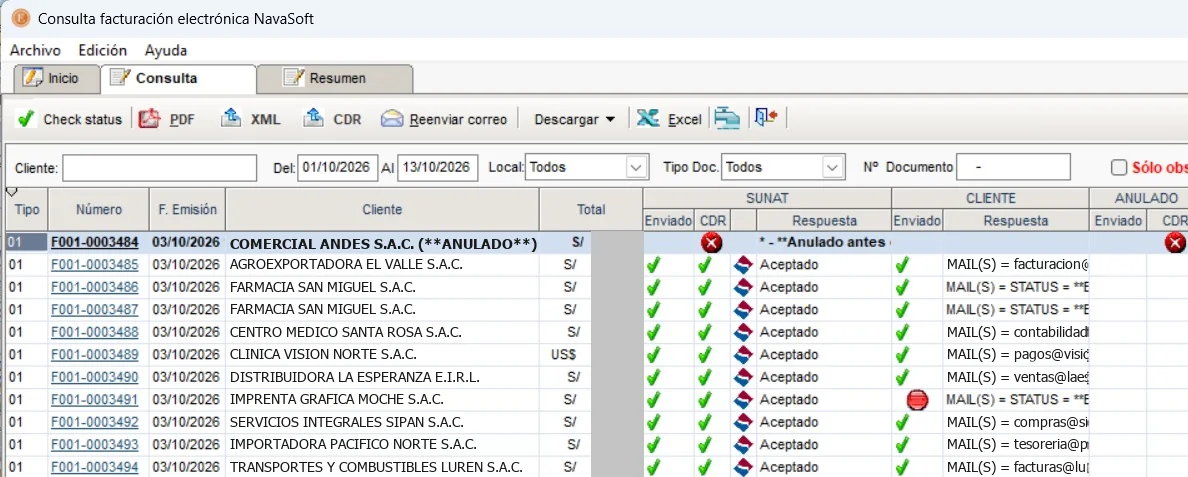Click SUNAT logo icon for the F001-0003486 row
This screenshot has width=1188, height=477.
coord(743,288)
